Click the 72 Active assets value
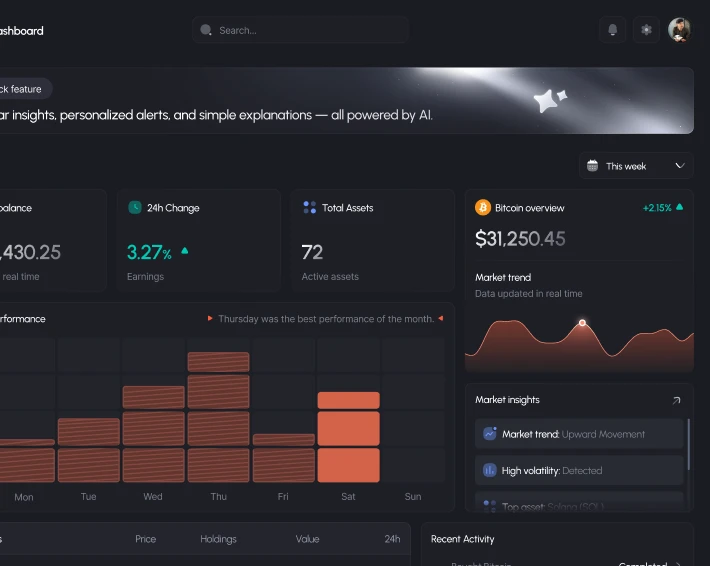Screen dimensions: 710x566 pyautogui.click(x=312, y=252)
